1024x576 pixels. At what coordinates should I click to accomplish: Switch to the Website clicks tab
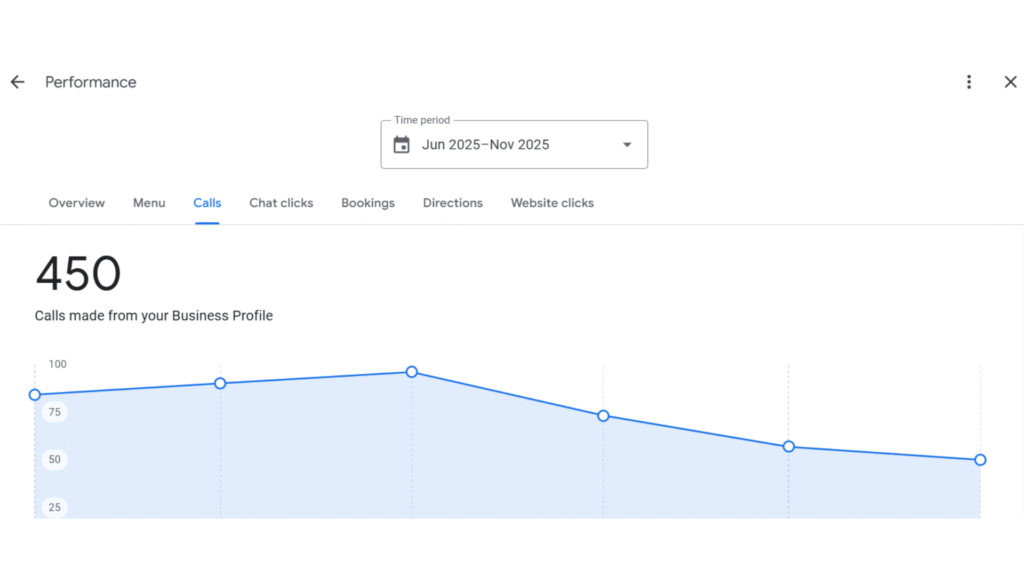pos(552,203)
